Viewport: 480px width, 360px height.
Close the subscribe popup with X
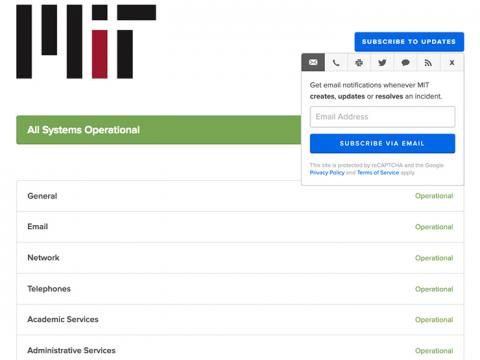point(452,62)
